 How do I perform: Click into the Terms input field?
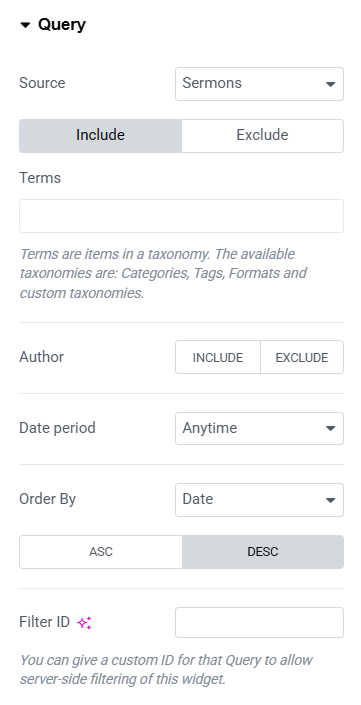click(x=181, y=216)
